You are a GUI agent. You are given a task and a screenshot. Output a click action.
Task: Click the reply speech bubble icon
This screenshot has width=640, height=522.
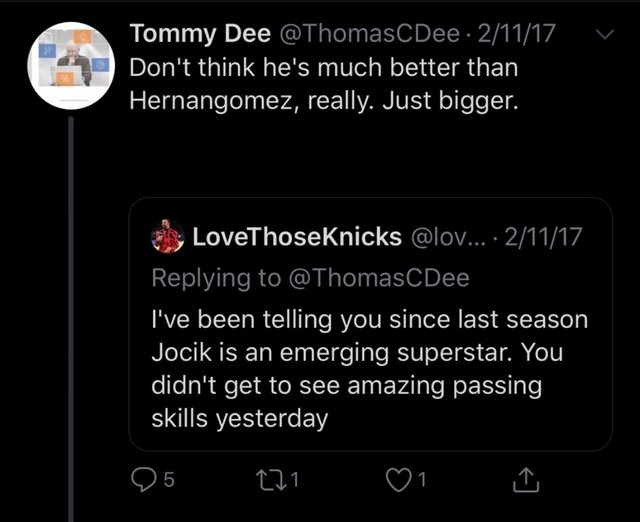(146, 482)
